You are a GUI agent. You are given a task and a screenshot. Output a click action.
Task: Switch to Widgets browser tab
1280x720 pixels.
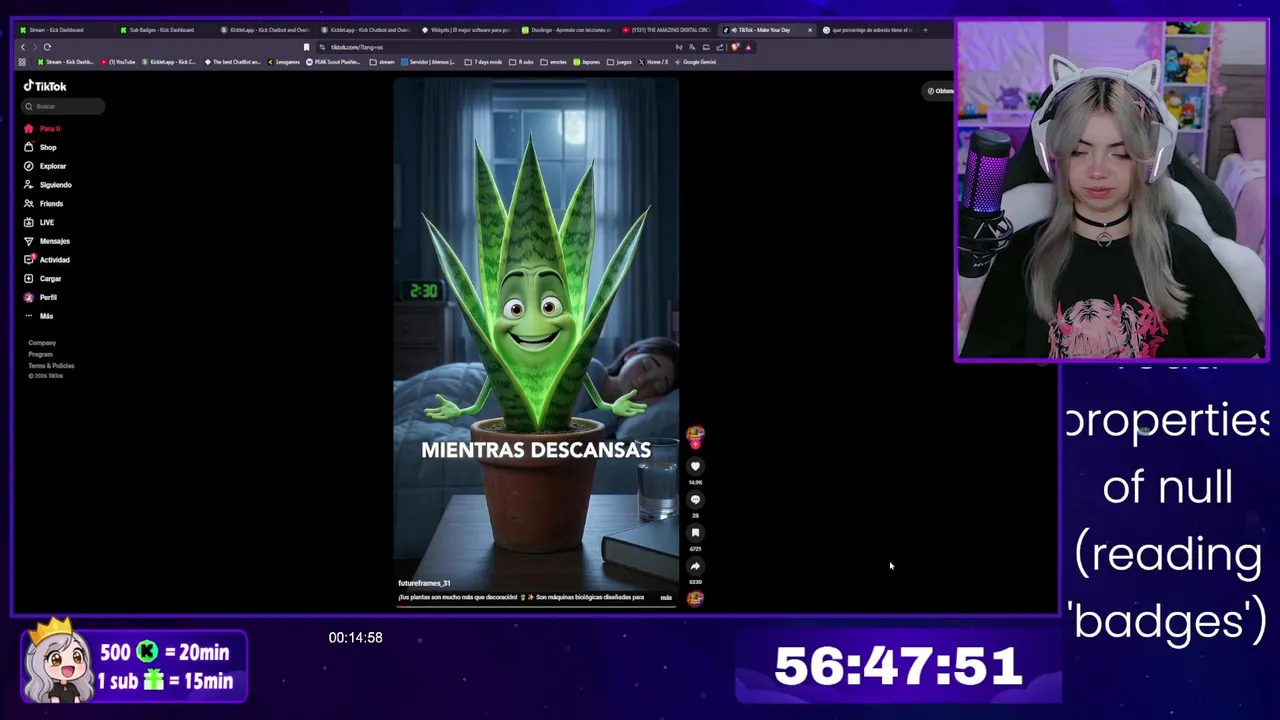[467, 30]
